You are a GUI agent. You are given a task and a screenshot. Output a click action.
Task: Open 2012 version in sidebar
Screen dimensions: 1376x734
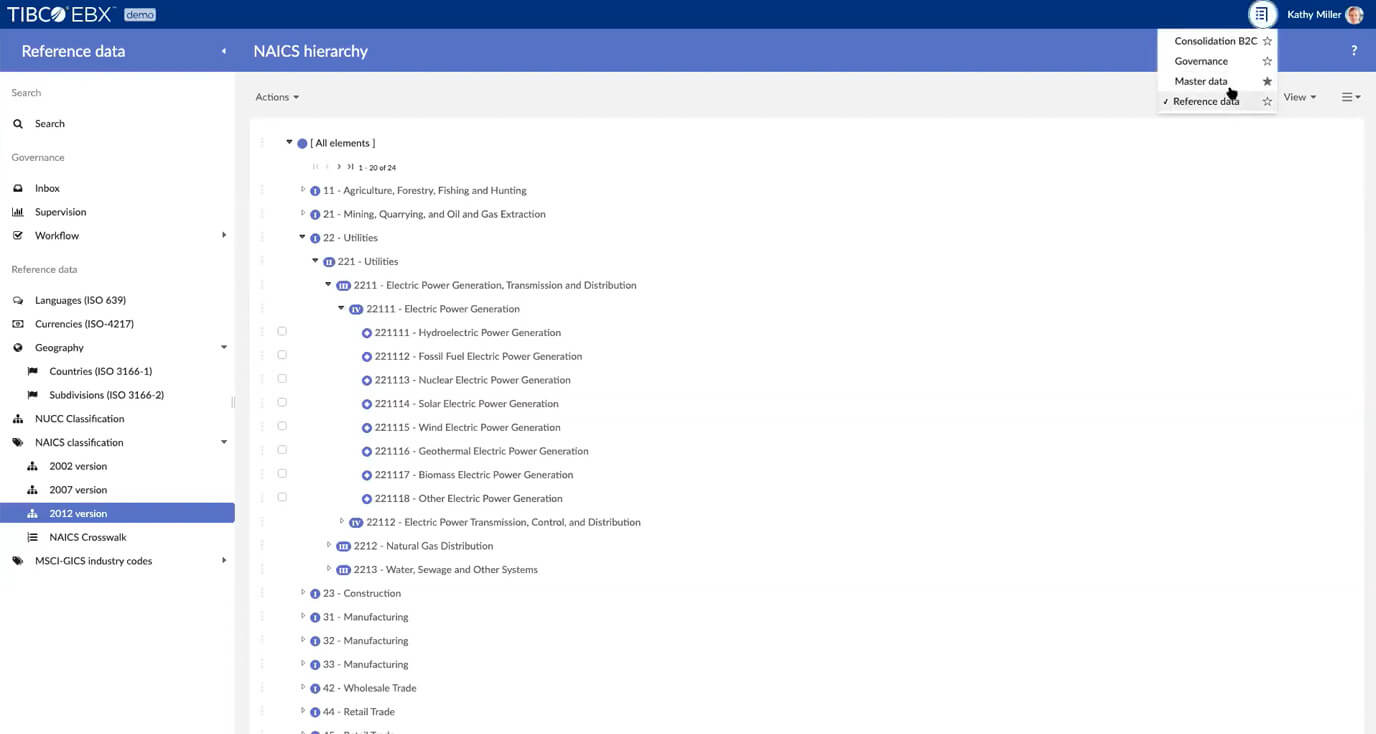click(x=117, y=513)
